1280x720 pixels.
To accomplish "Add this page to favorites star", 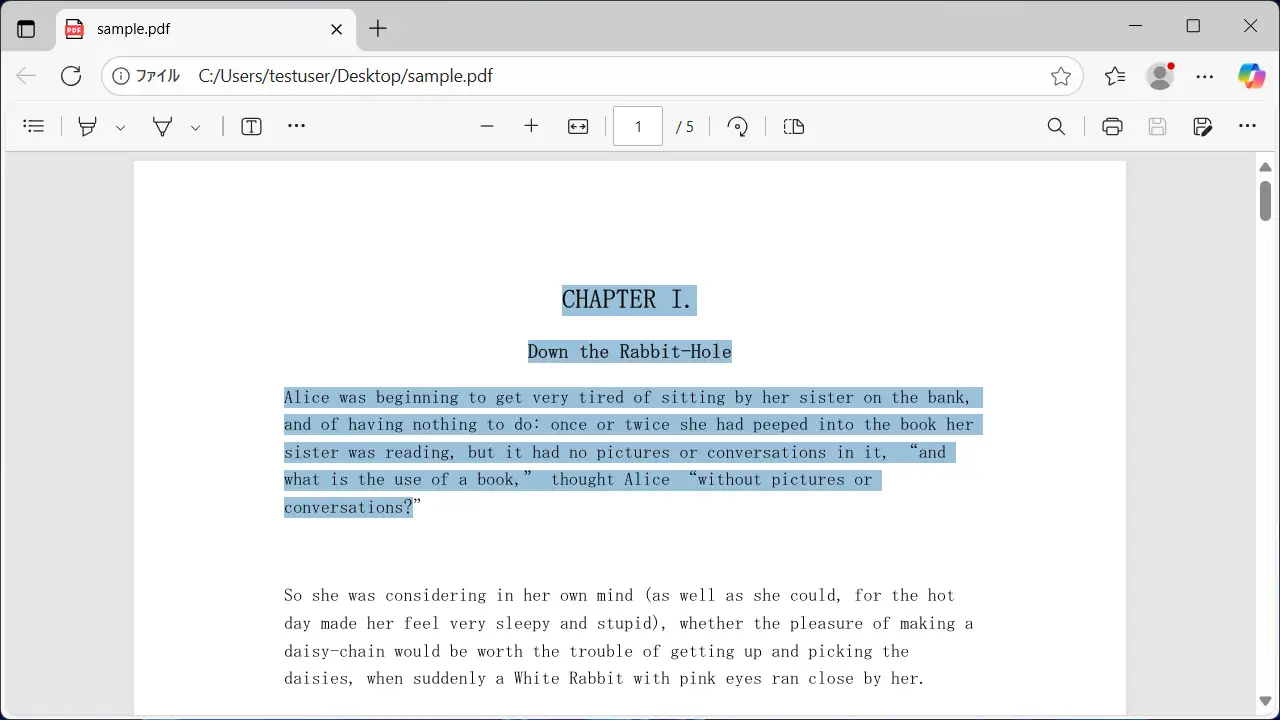I will coord(1061,76).
